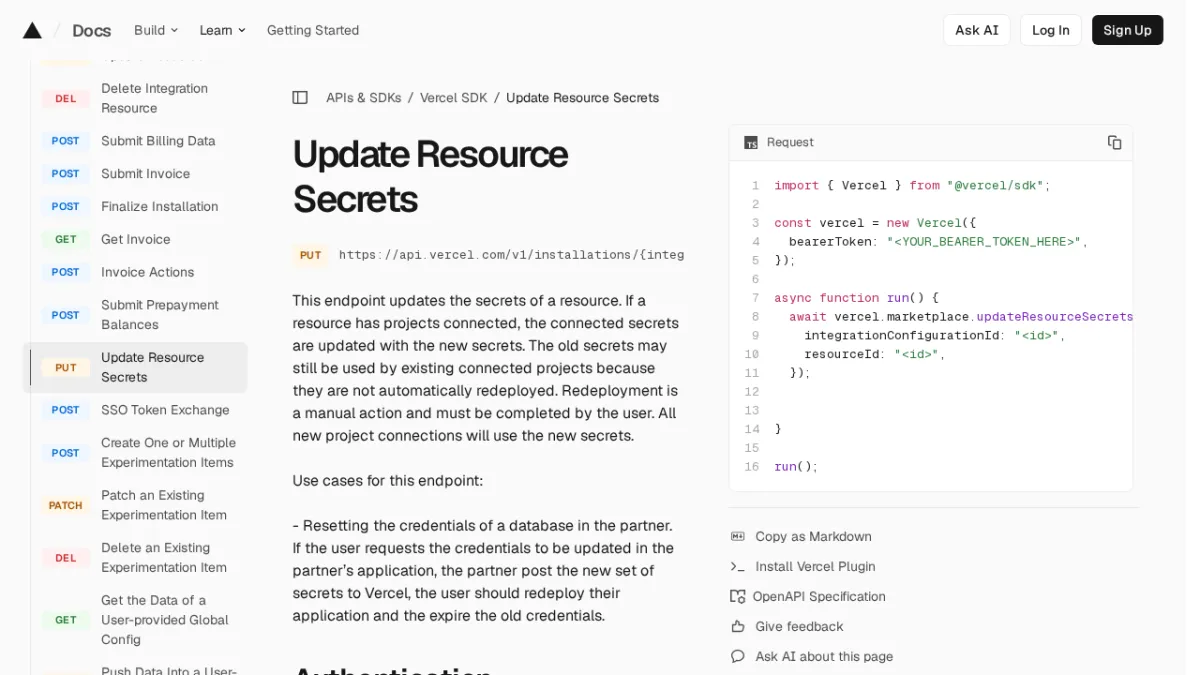Screen dimensions: 1200x675
Task: Open Submit Billing Data in sidebar
Action: tap(158, 141)
